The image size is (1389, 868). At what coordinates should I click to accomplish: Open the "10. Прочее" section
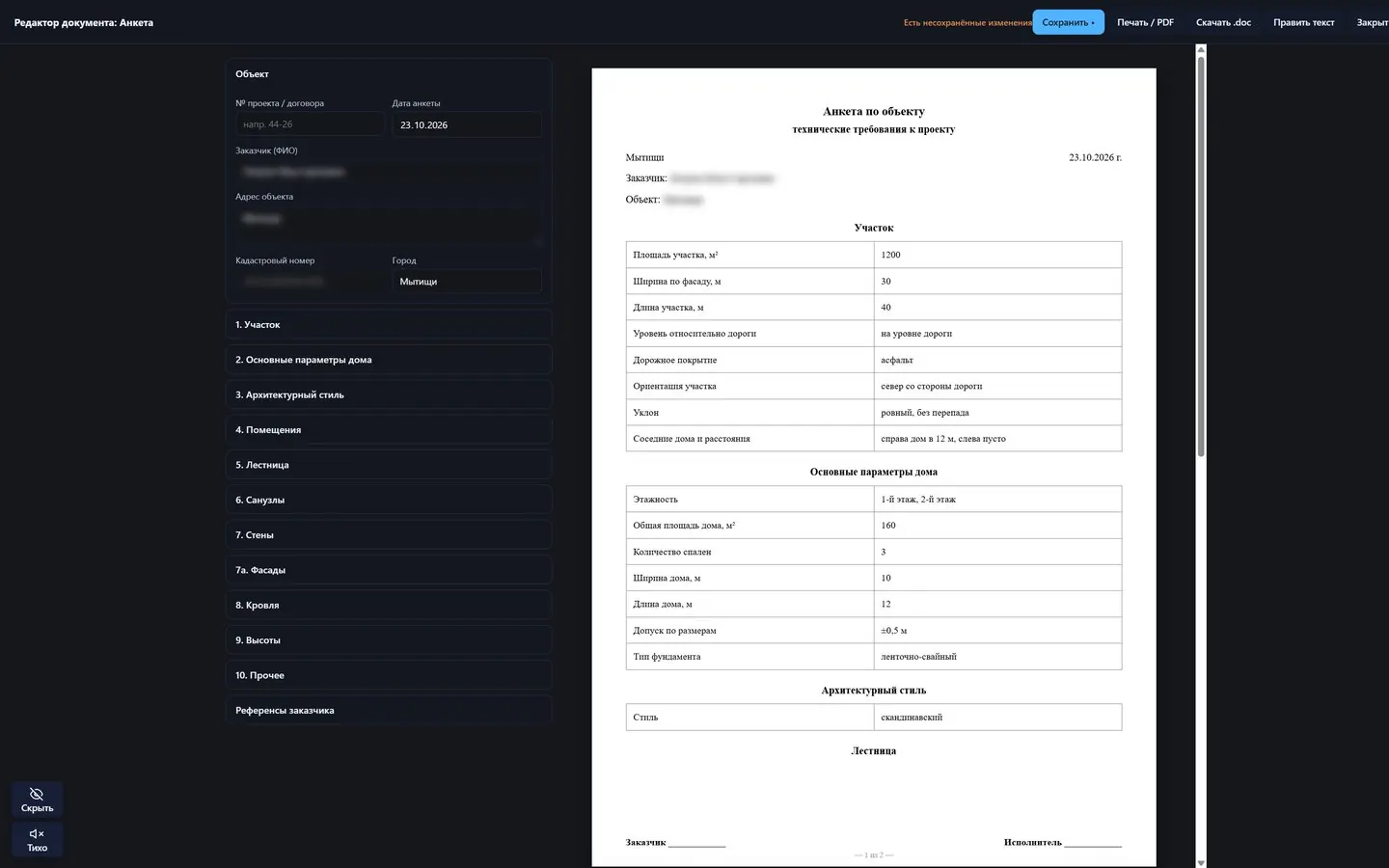point(389,675)
